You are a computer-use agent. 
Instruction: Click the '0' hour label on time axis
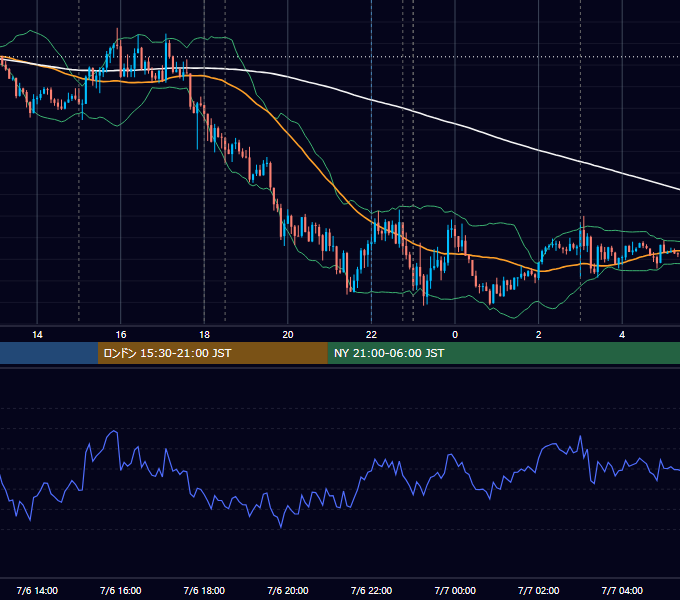455,335
